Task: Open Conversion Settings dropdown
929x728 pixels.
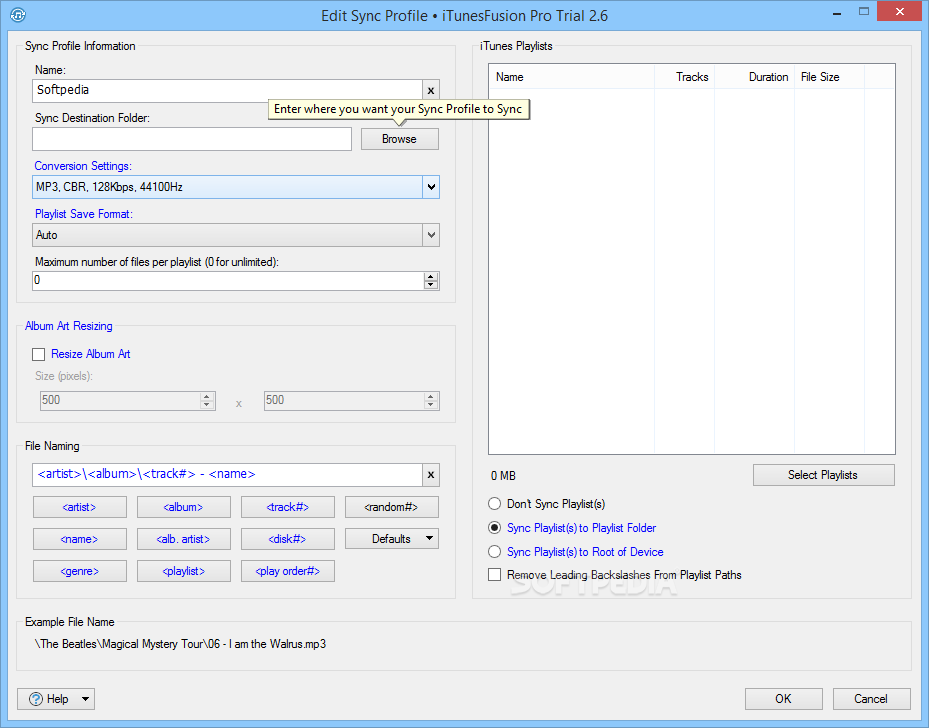Action: click(x=431, y=187)
